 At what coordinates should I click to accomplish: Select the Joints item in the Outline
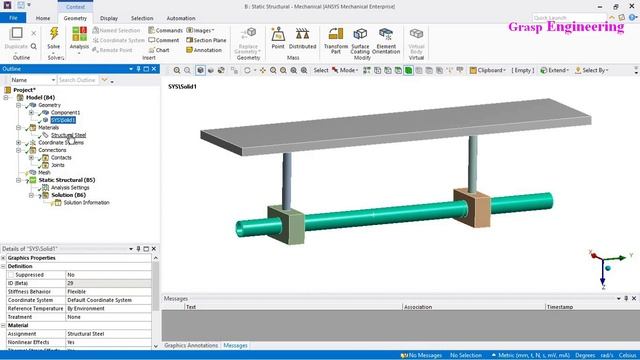point(58,165)
